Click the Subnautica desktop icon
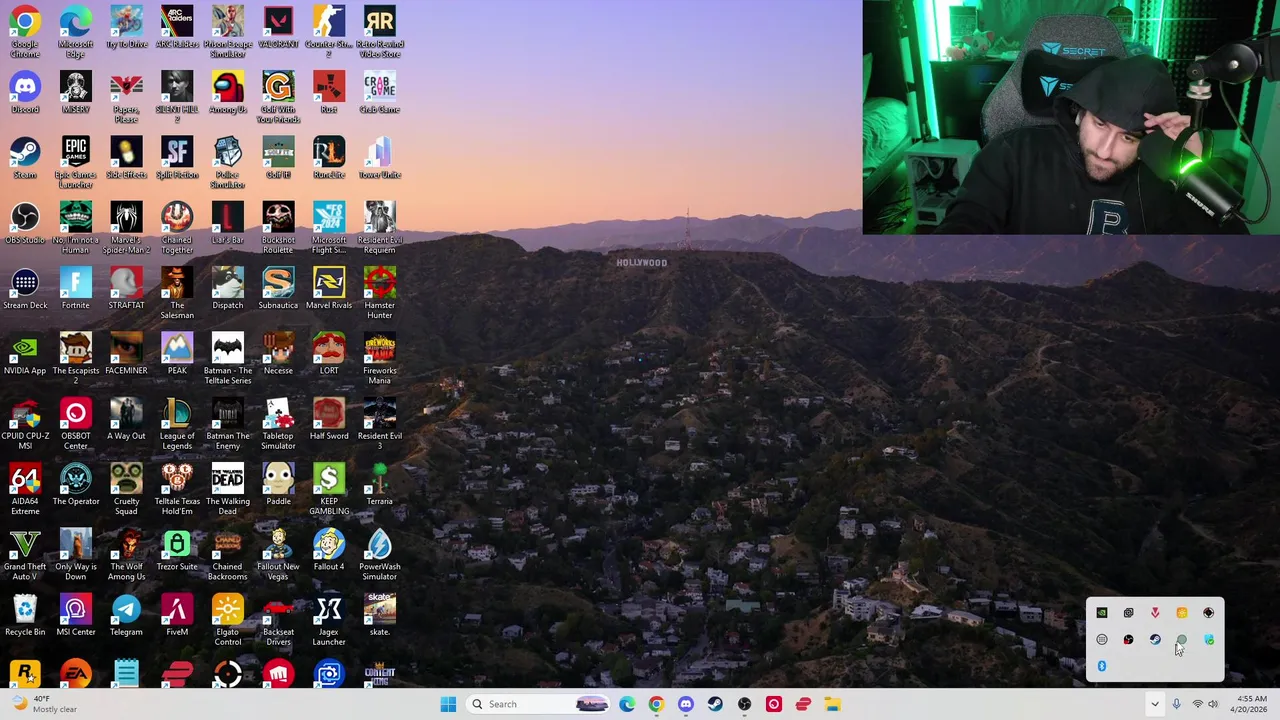Image resolution: width=1280 pixels, height=720 pixels. click(278, 288)
